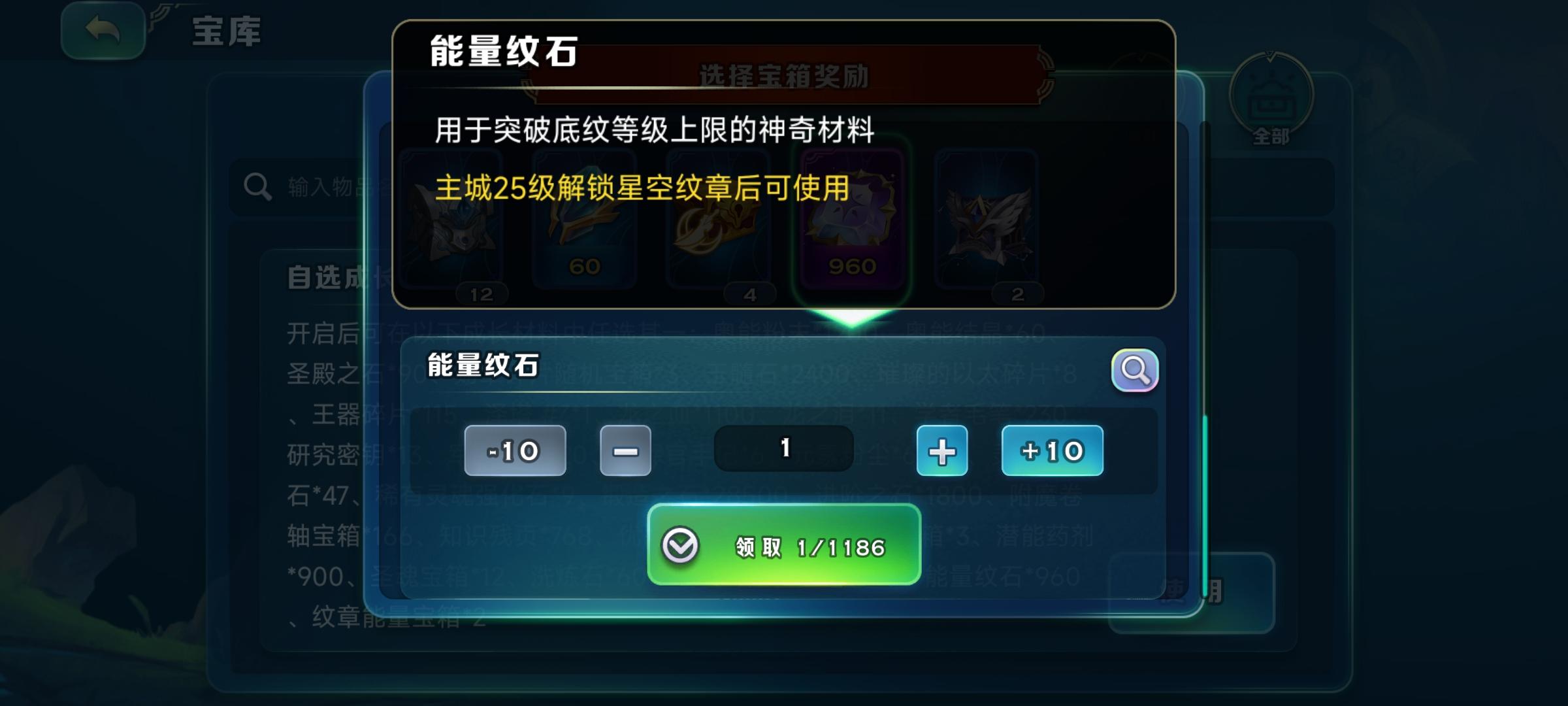
Task: Increase quantity with the plus button
Action: [x=941, y=450]
